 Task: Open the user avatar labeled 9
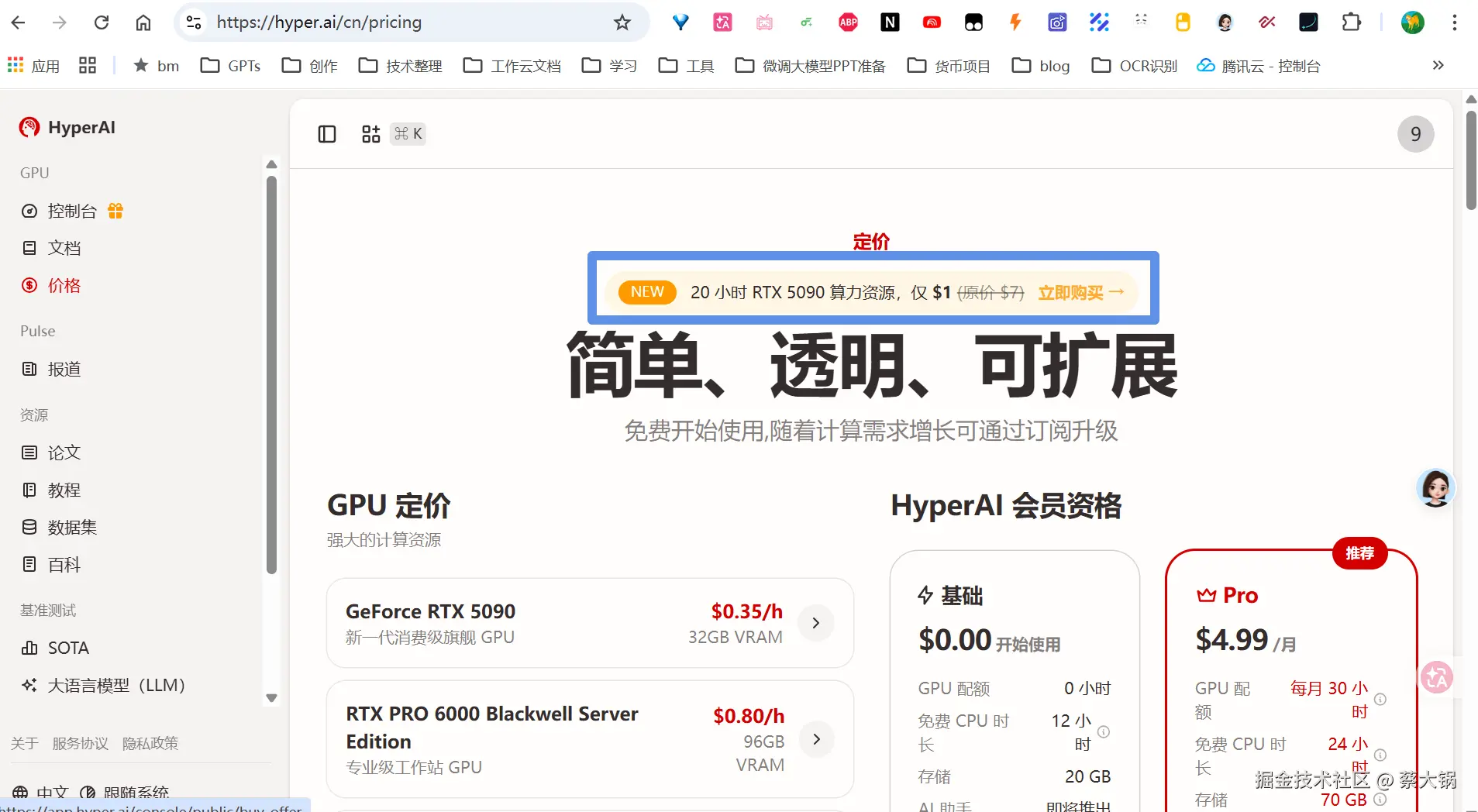(1416, 134)
